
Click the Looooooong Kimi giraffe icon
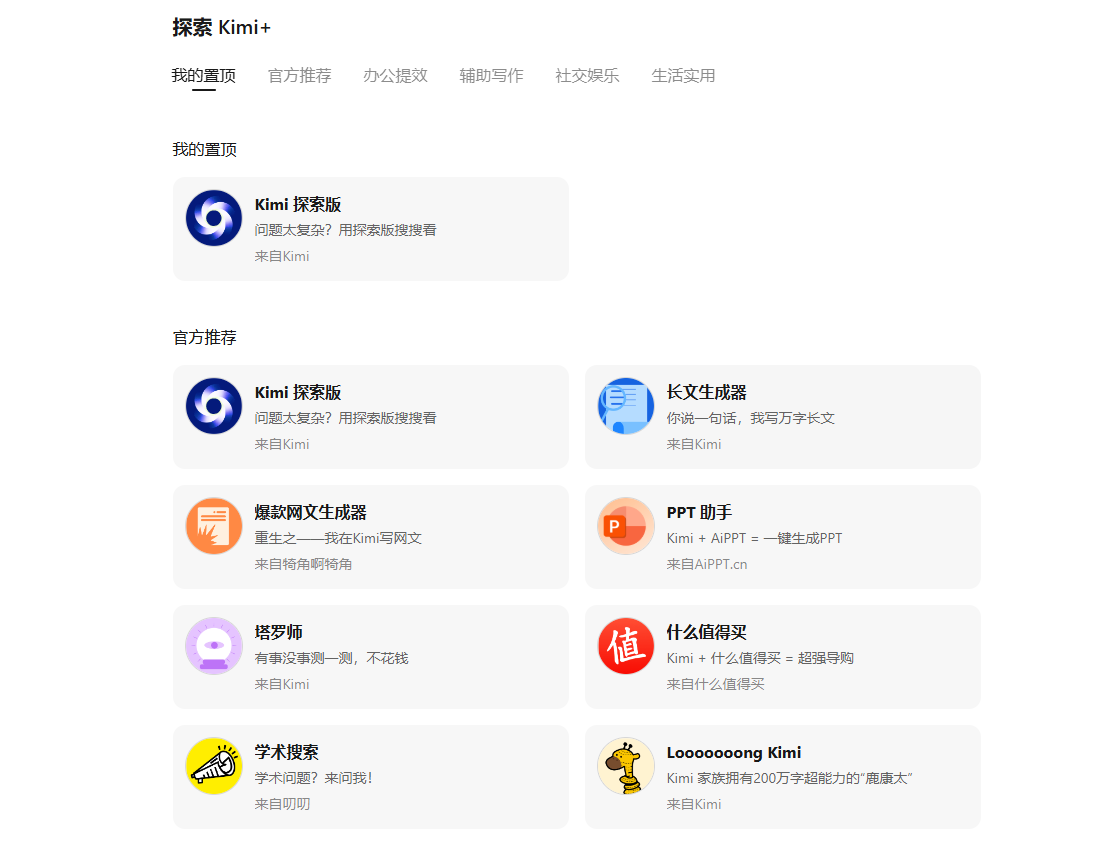click(626, 766)
